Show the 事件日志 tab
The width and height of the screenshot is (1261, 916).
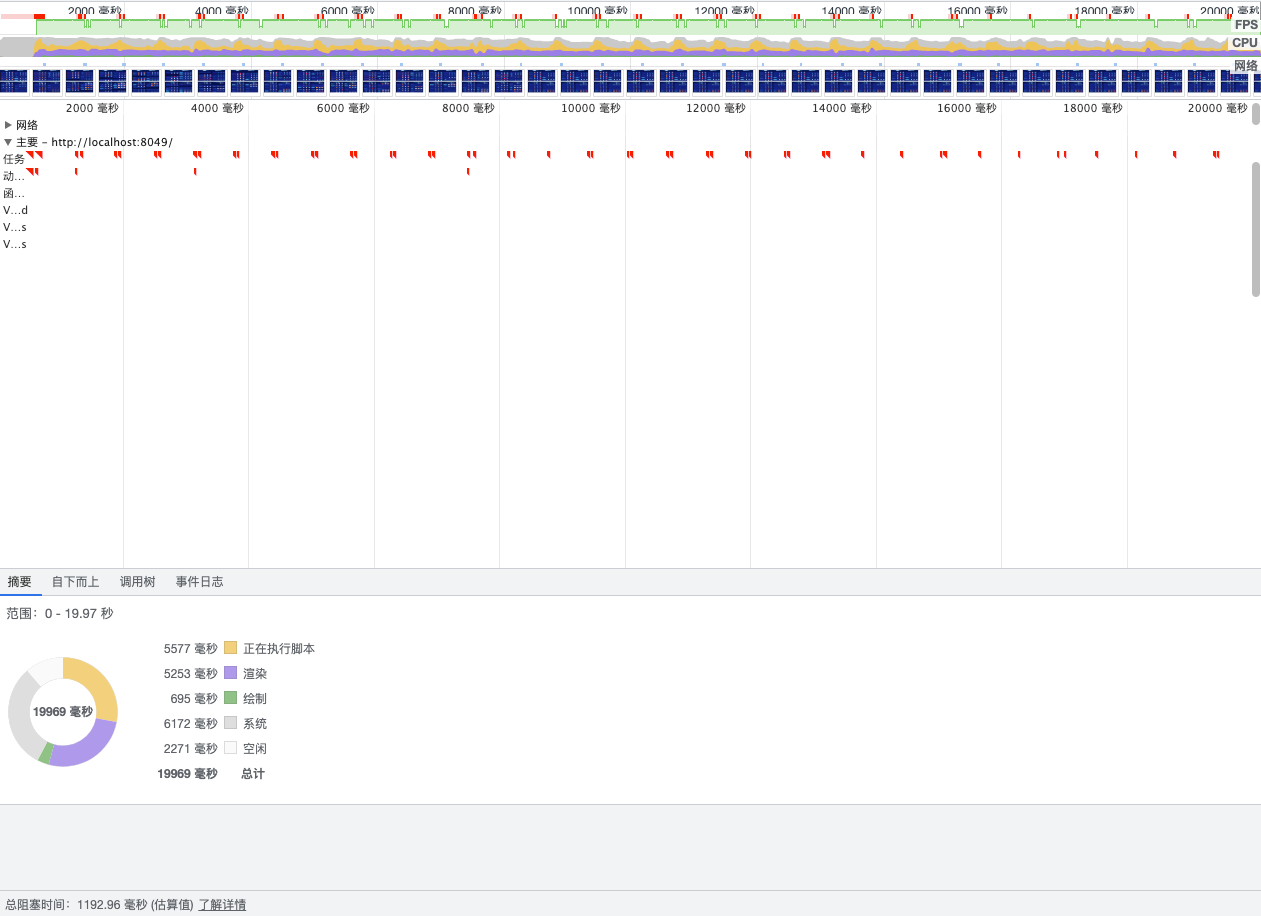(x=200, y=581)
